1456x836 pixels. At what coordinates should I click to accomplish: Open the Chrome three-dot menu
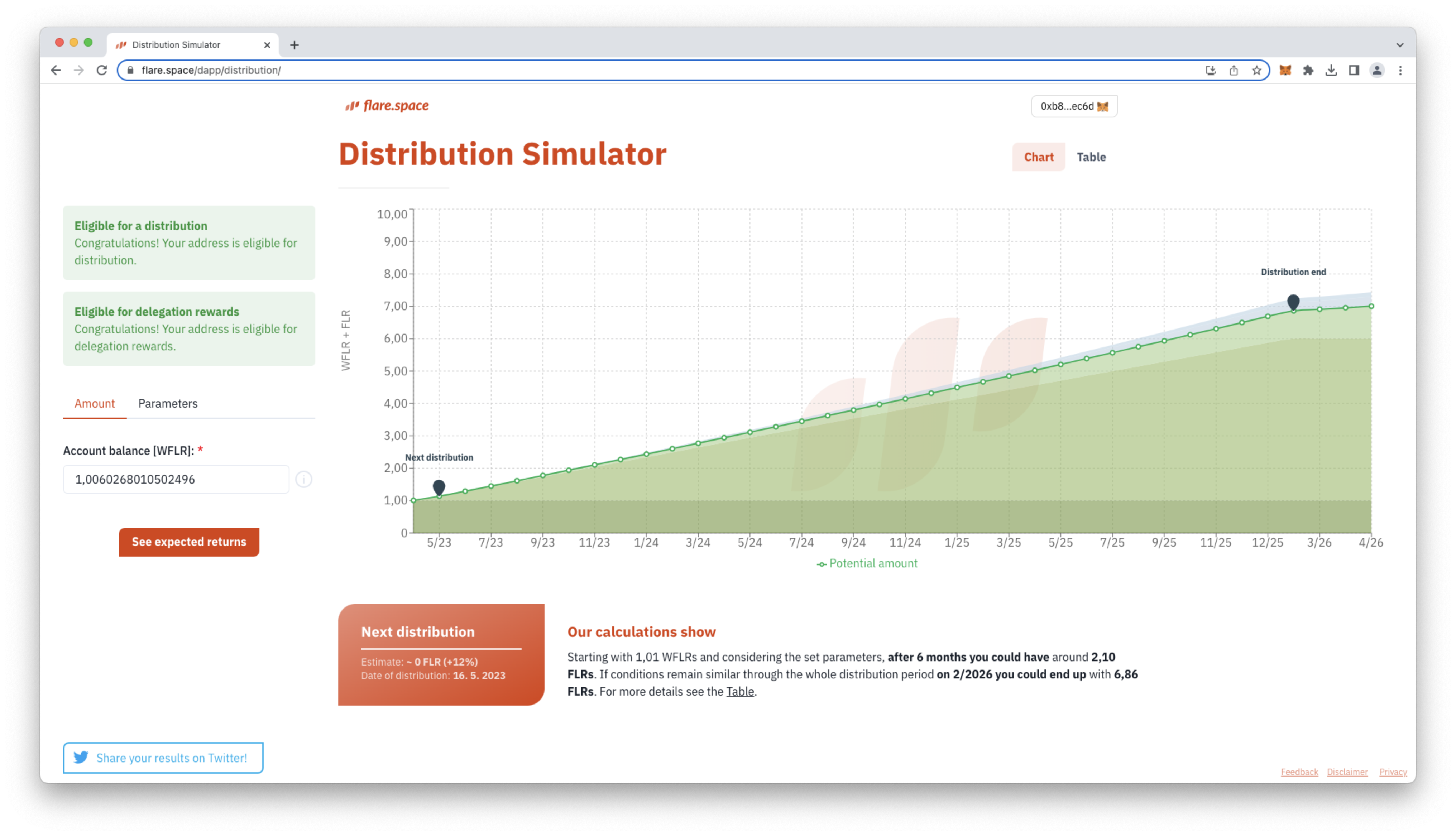click(1400, 70)
